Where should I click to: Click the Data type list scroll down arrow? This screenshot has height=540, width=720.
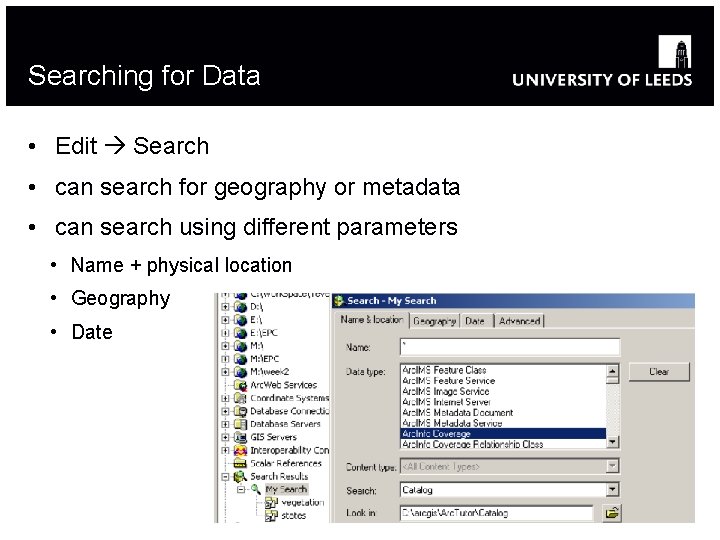(612, 442)
